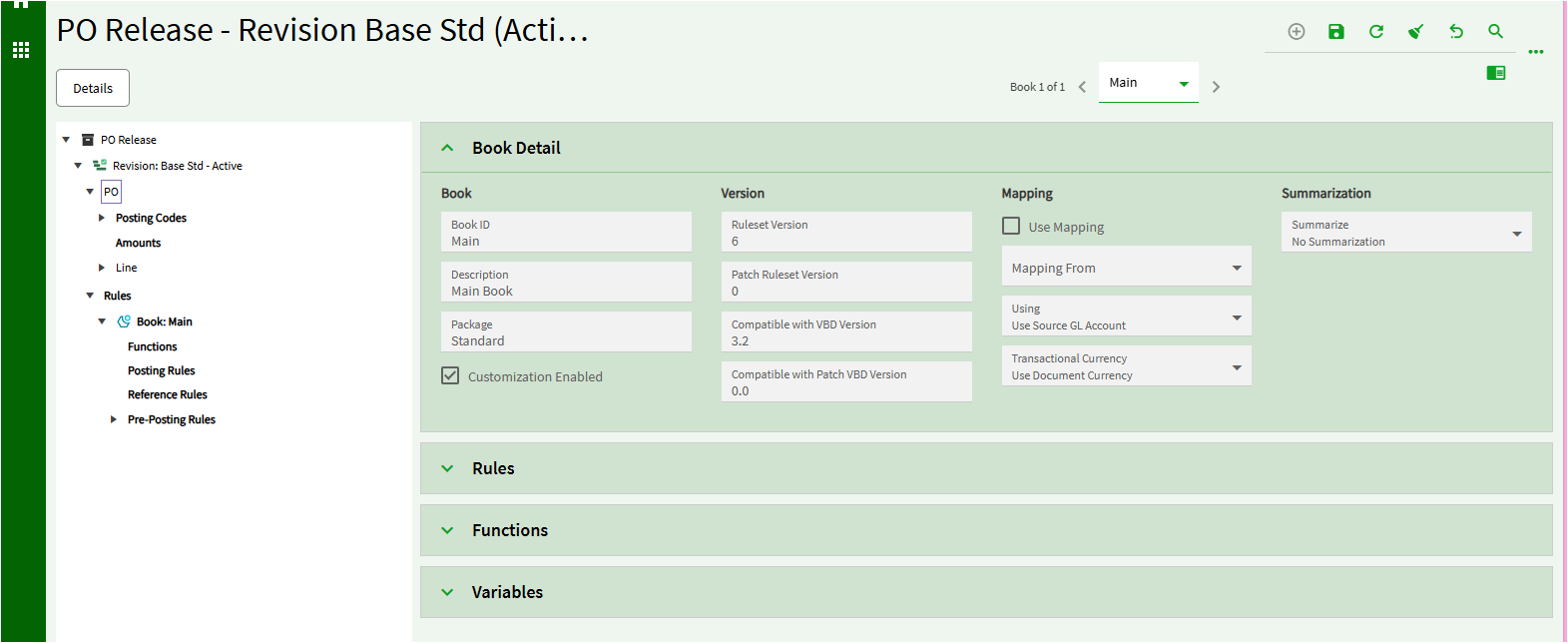Viewport: 1568px width, 643px height.
Task: Click the Undo arrow icon
Action: [1456, 32]
